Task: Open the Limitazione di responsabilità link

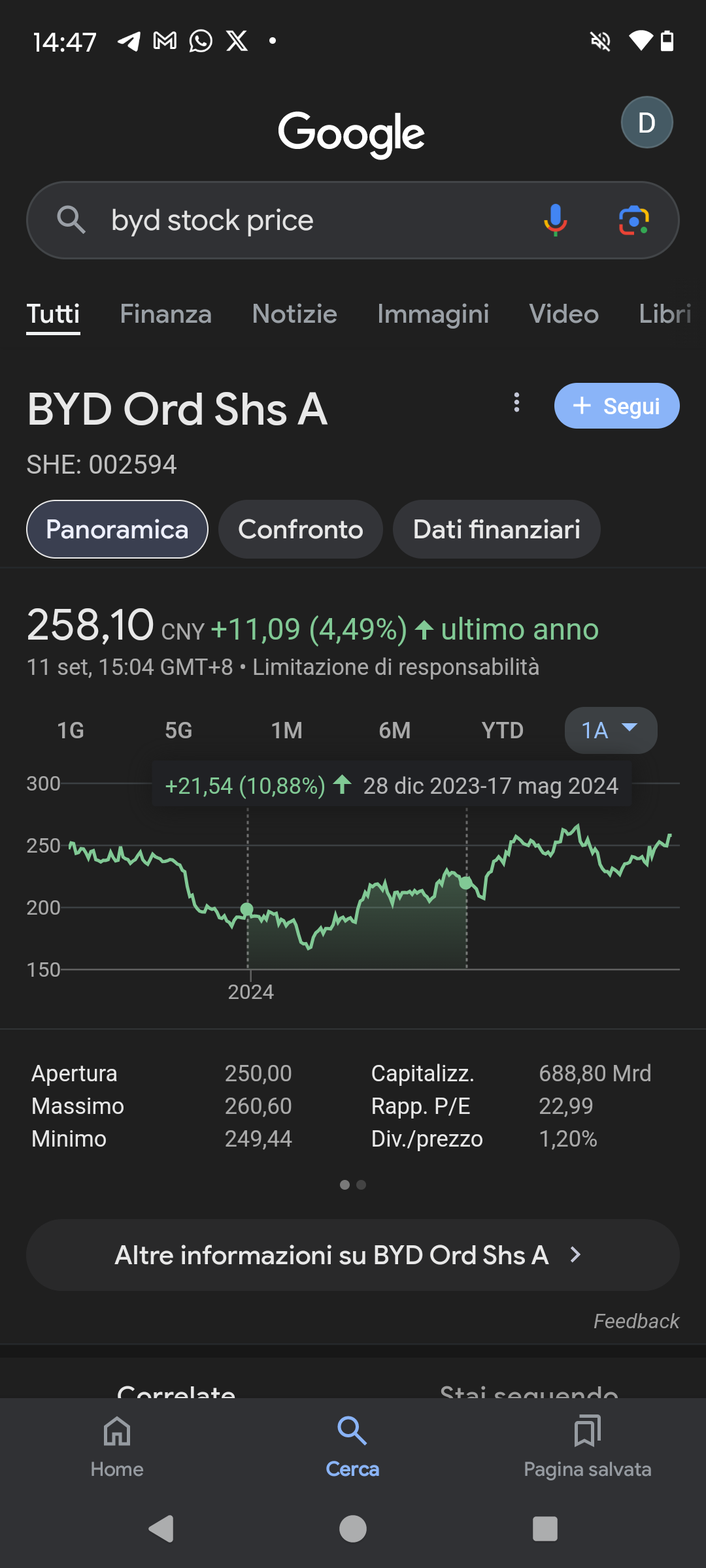Action: [396, 667]
